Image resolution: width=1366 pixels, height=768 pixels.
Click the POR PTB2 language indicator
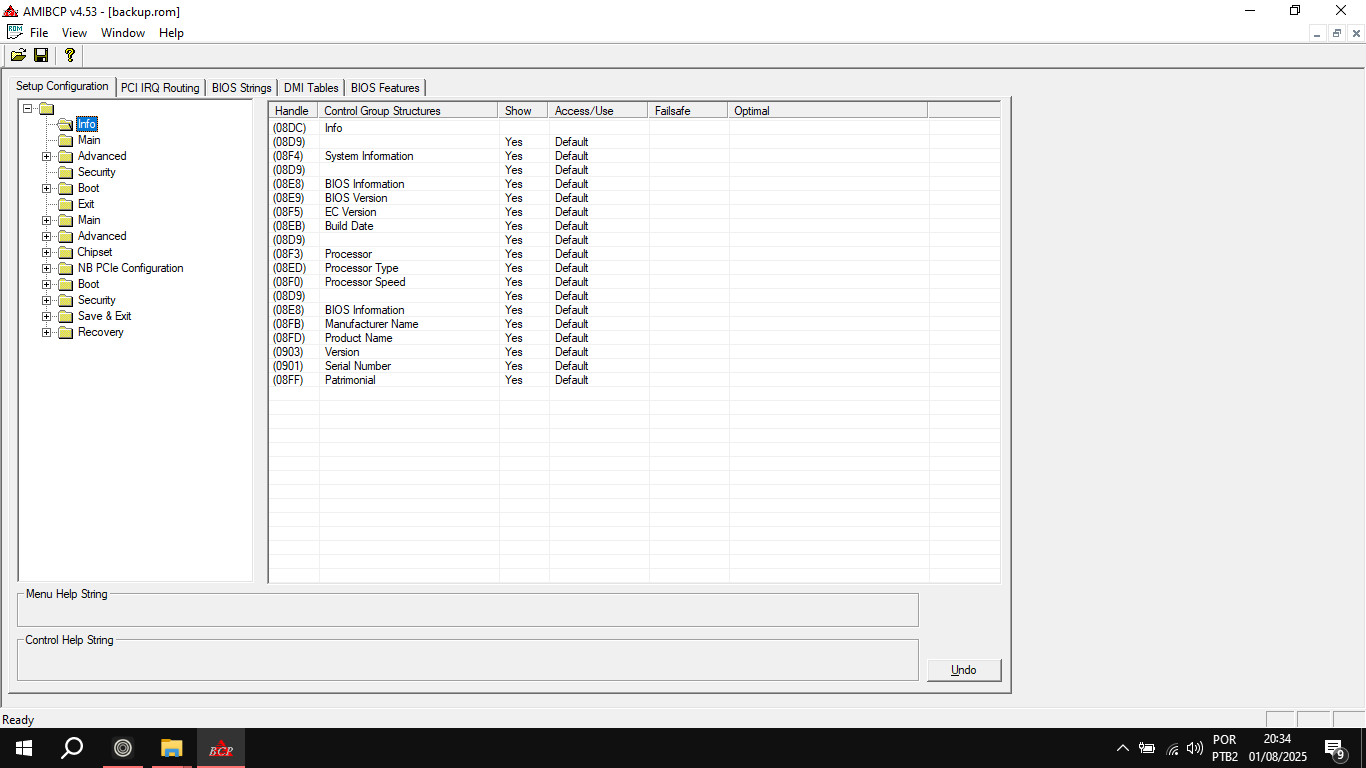[x=1225, y=748]
